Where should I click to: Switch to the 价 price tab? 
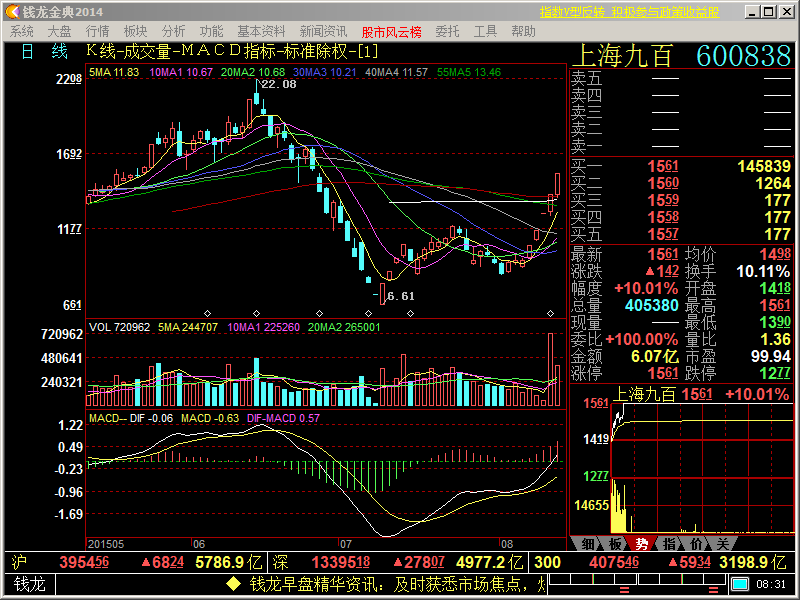(695, 544)
